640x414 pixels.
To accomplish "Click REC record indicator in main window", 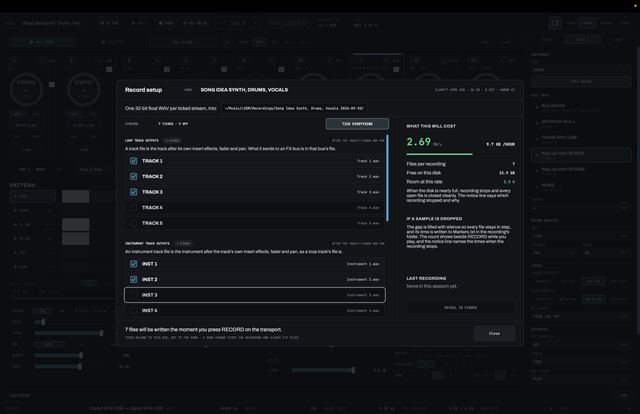I will [195, 23].
